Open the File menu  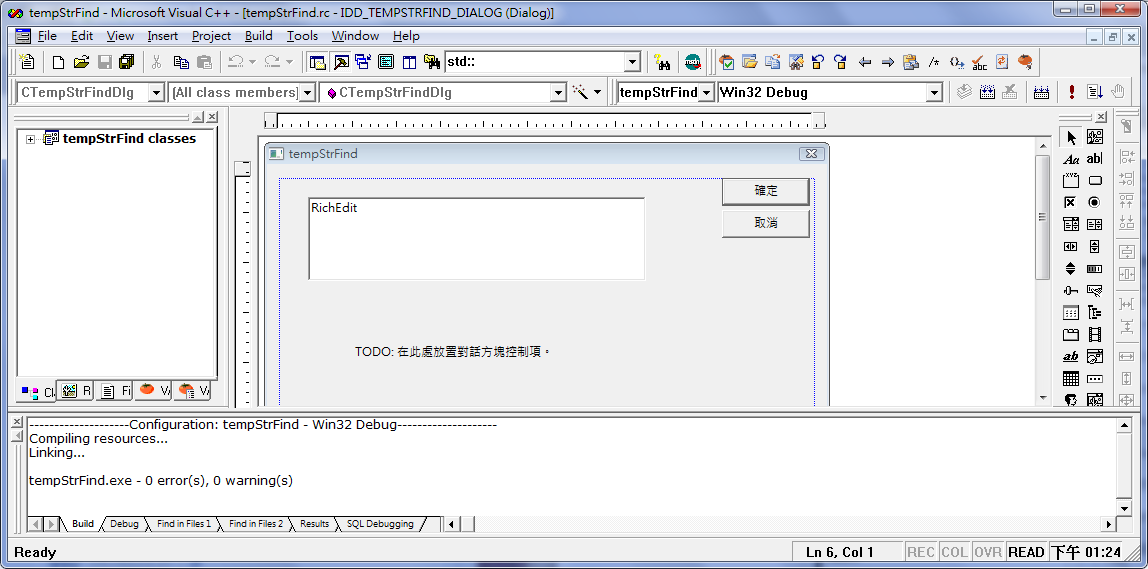pos(47,36)
